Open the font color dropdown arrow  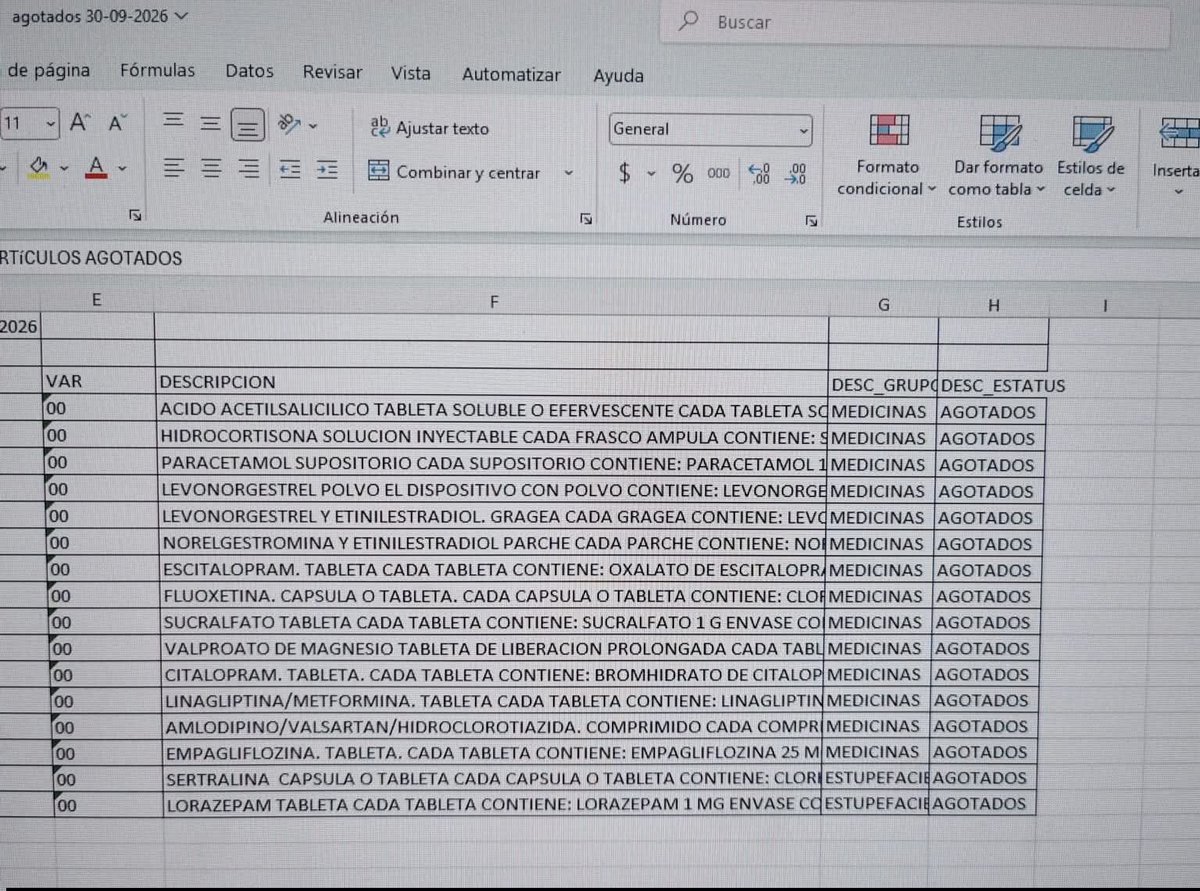tap(122, 168)
